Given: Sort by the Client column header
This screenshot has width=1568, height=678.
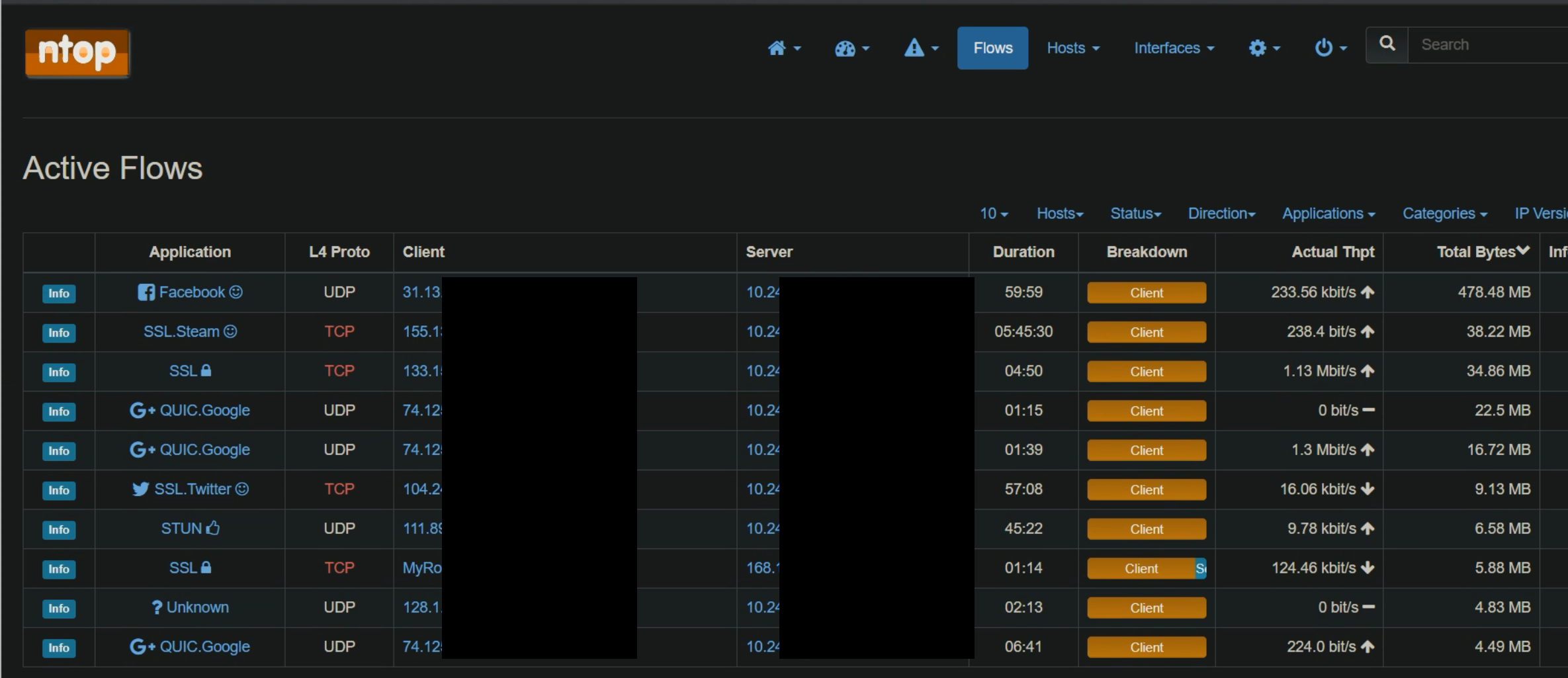Looking at the screenshot, I should [423, 252].
